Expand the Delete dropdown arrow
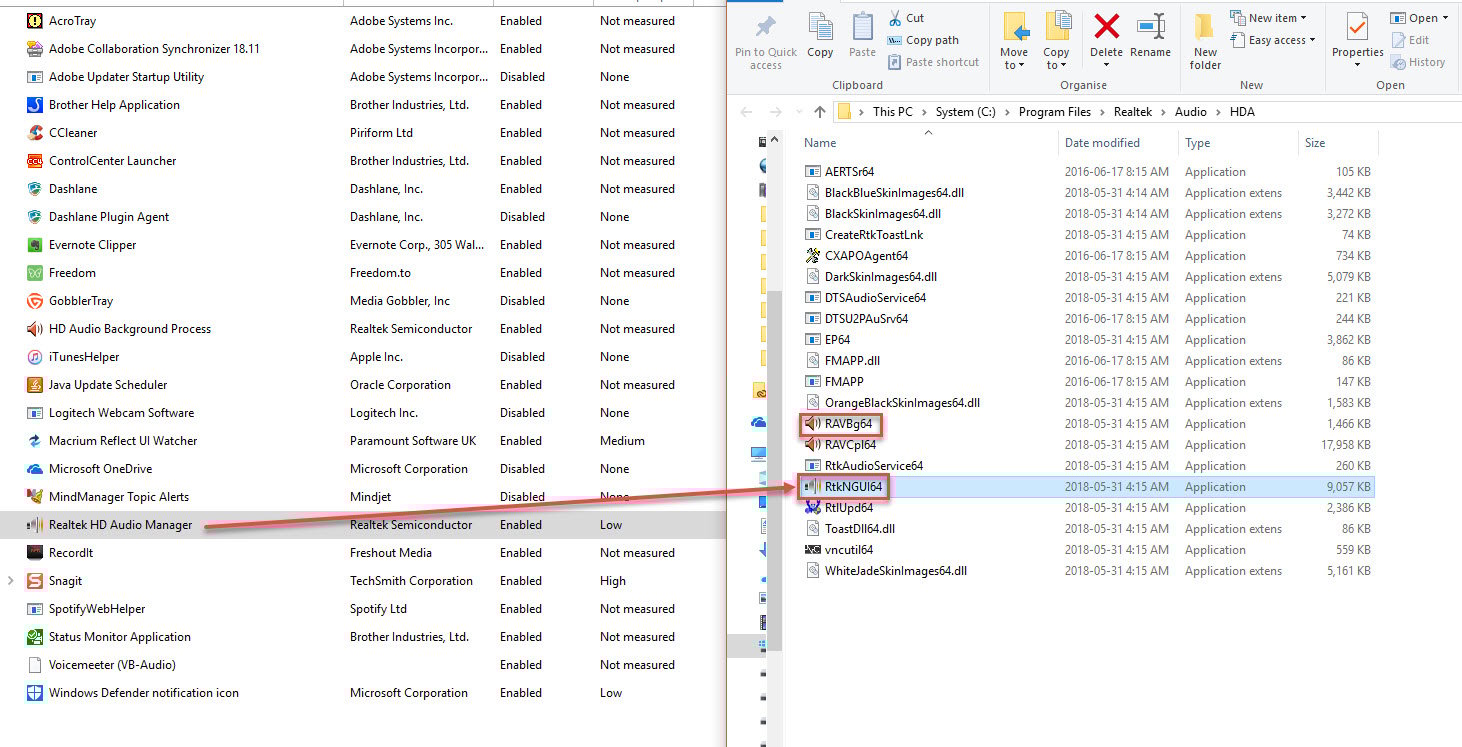The width and height of the screenshot is (1462, 747). pyautogui.click(x=1106, y=66)
